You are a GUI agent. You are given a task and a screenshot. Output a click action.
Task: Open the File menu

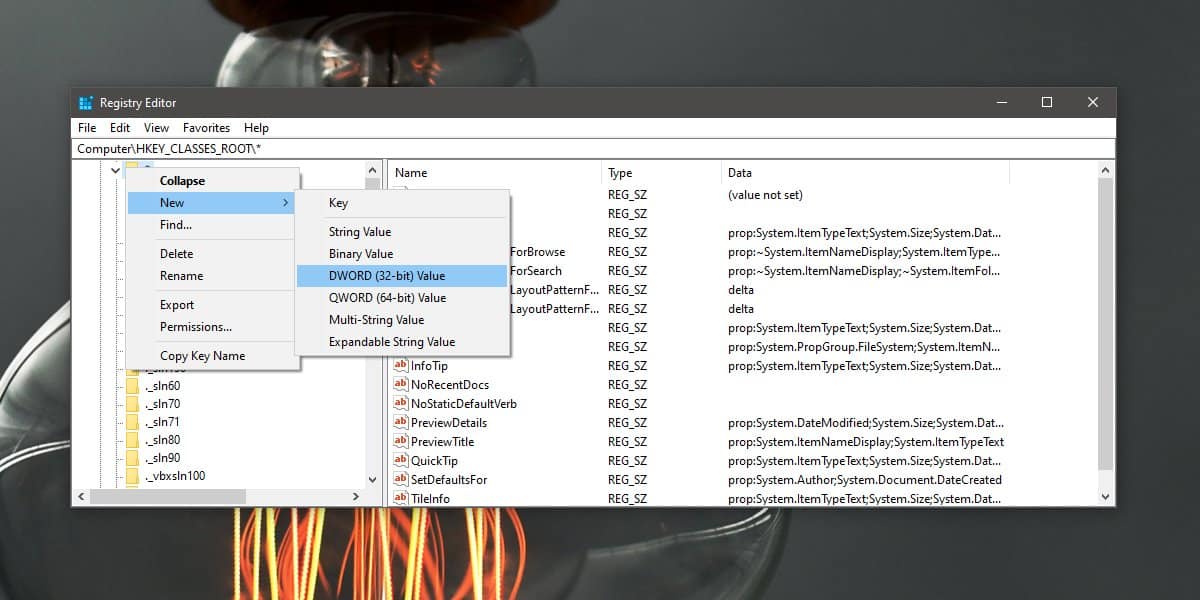pos(87,128)
